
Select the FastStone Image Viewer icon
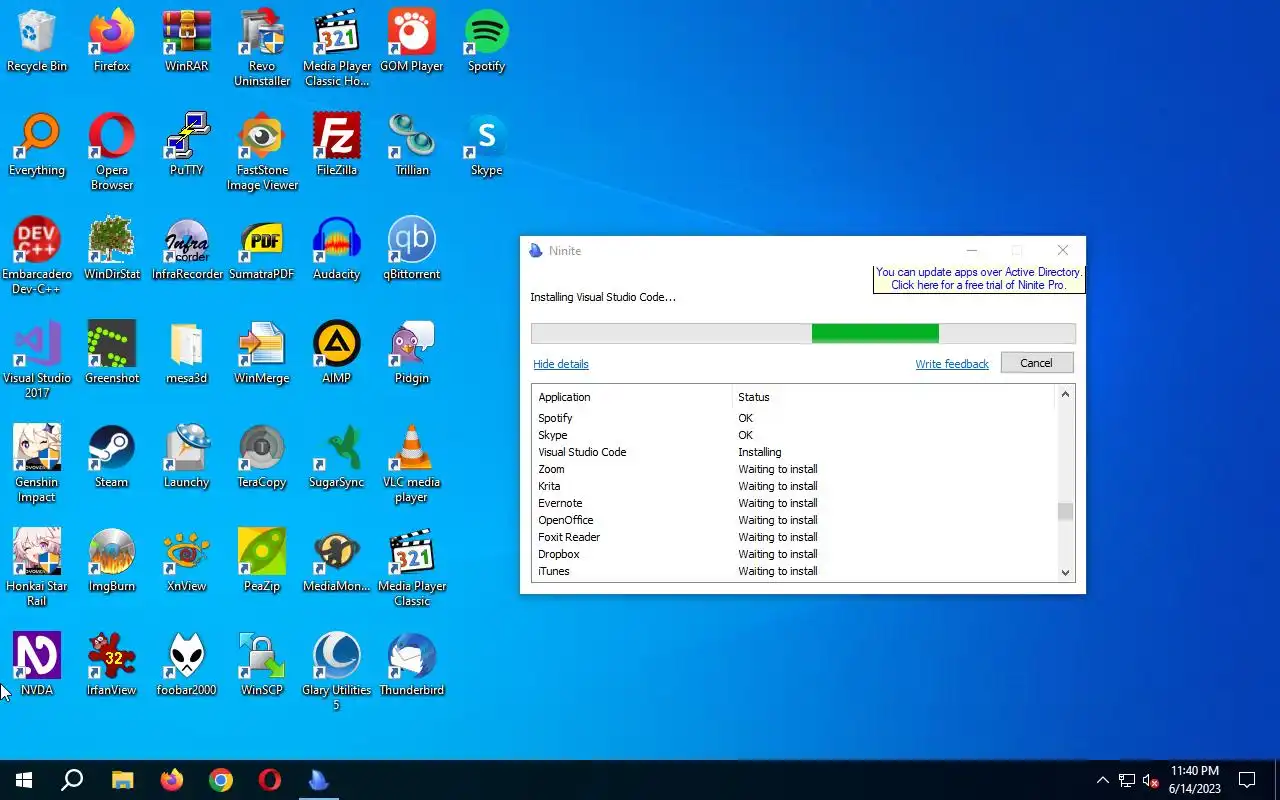[x=262, y=152]
